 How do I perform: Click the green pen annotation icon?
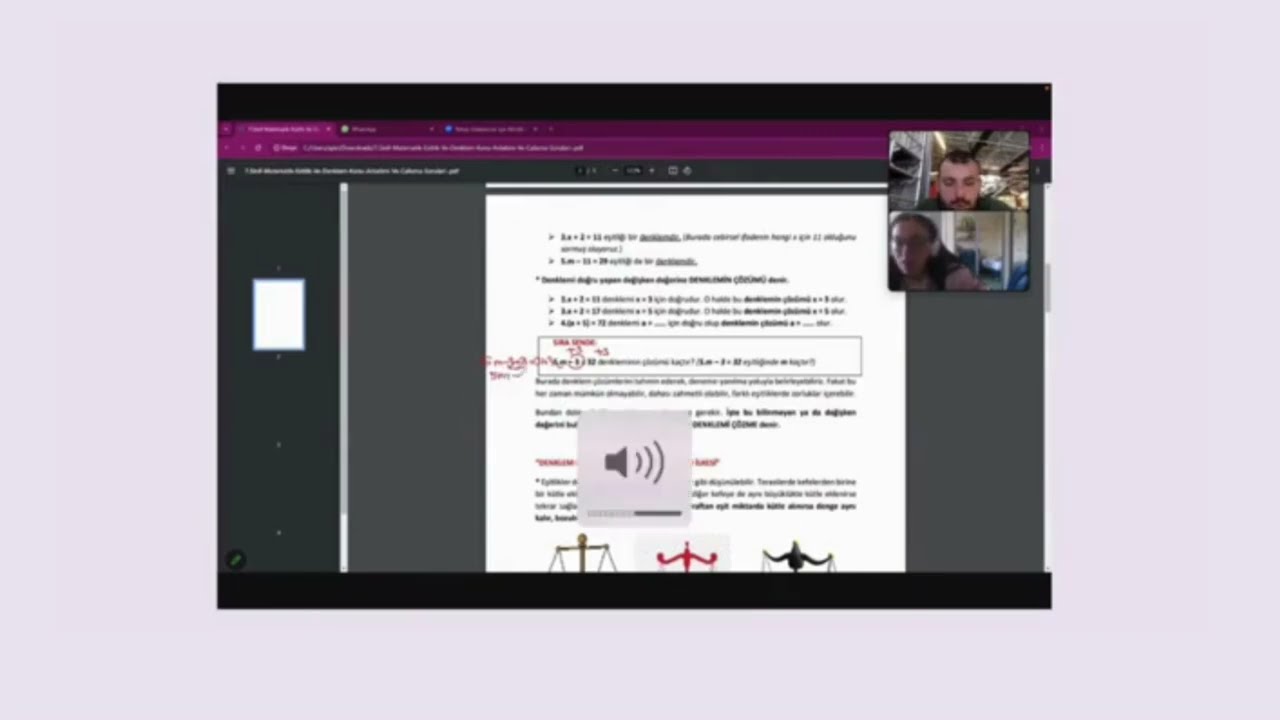(x=235, y=560)
